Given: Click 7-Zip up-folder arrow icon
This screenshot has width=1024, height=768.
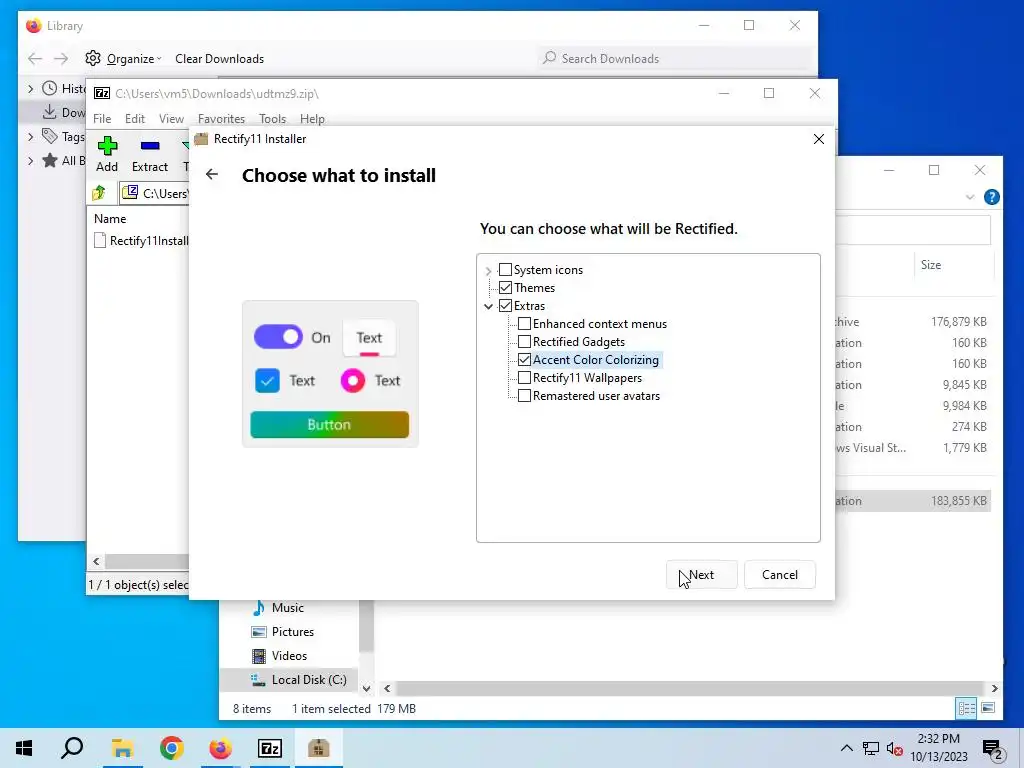Looking at the screenshot, I should click(x=99, y=193).
